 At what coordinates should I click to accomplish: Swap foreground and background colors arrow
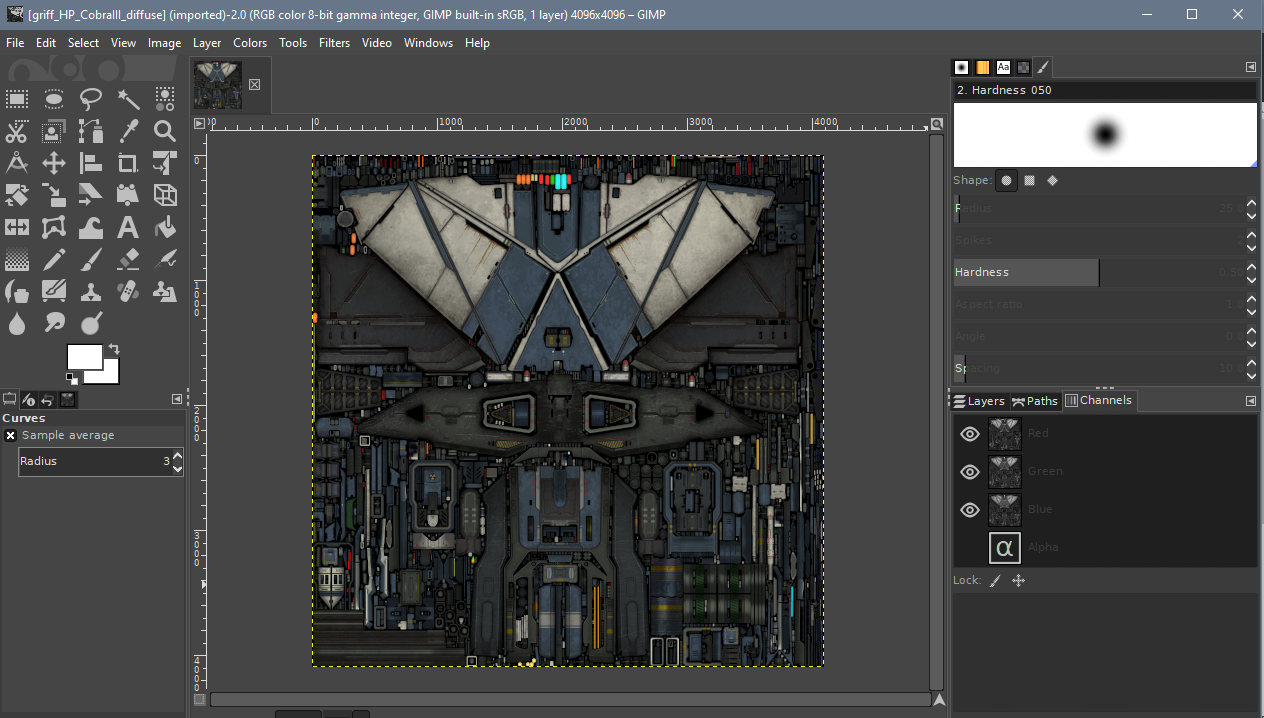tap(114, 349)
